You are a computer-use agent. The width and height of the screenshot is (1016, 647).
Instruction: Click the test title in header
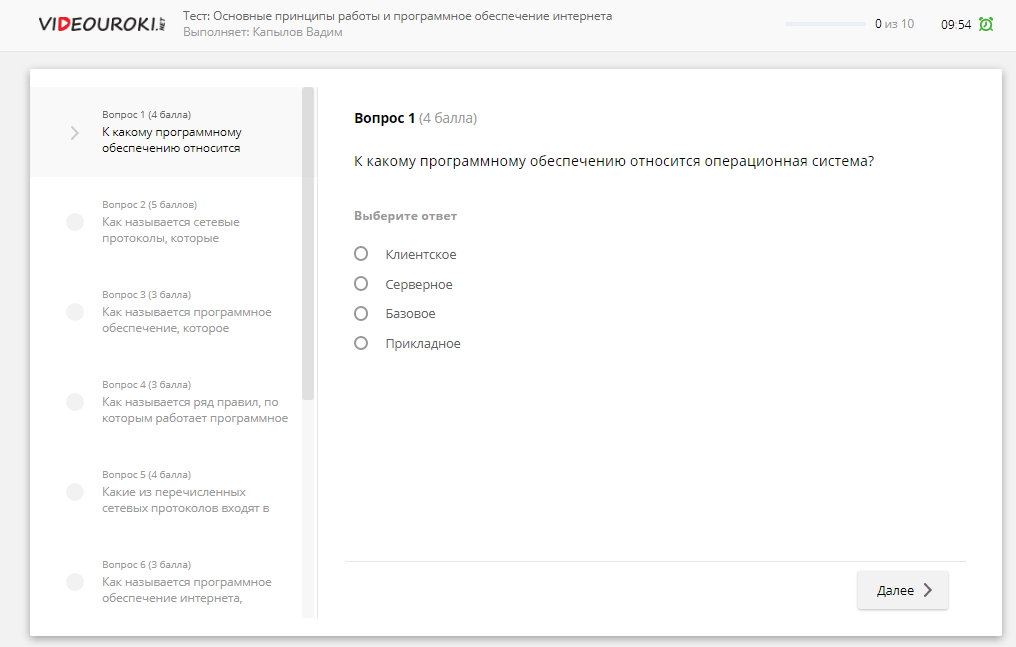coord(397,16)
